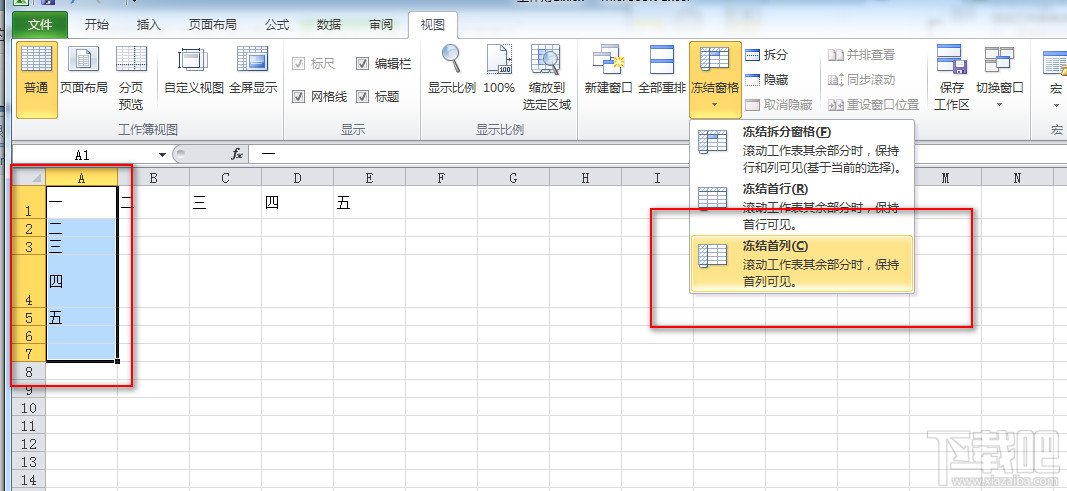Open the Macros (宏) dropdown
Image resolution: width=1067 pixels, height=491 pixels.
click(x=1055, y=79)
